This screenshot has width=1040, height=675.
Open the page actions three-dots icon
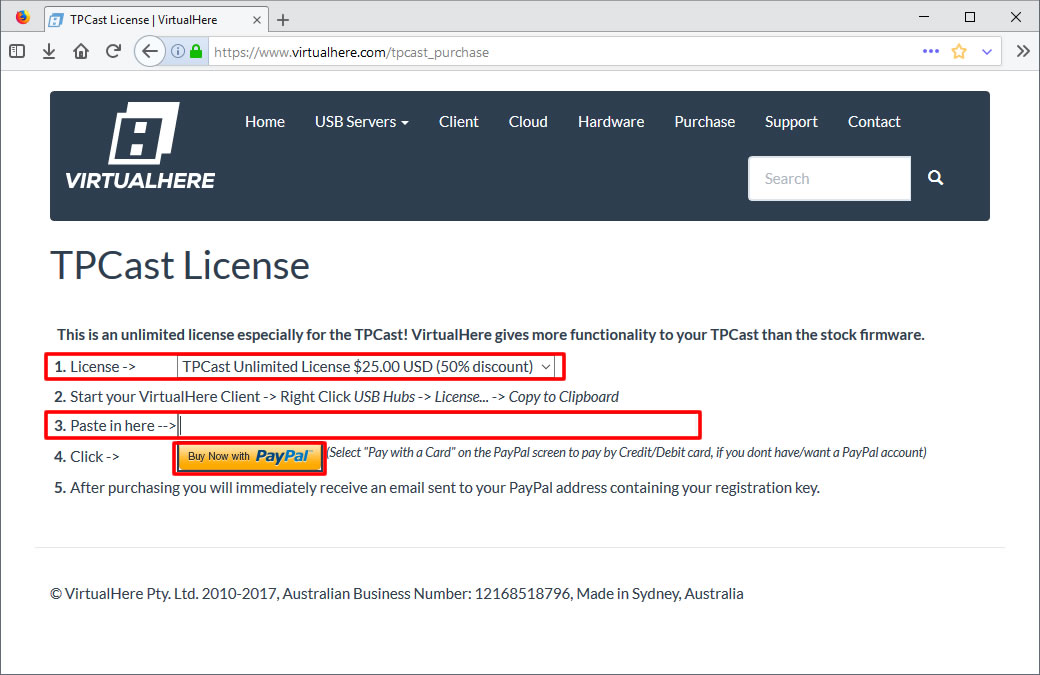pyautogui.click(x=931, y=52)
